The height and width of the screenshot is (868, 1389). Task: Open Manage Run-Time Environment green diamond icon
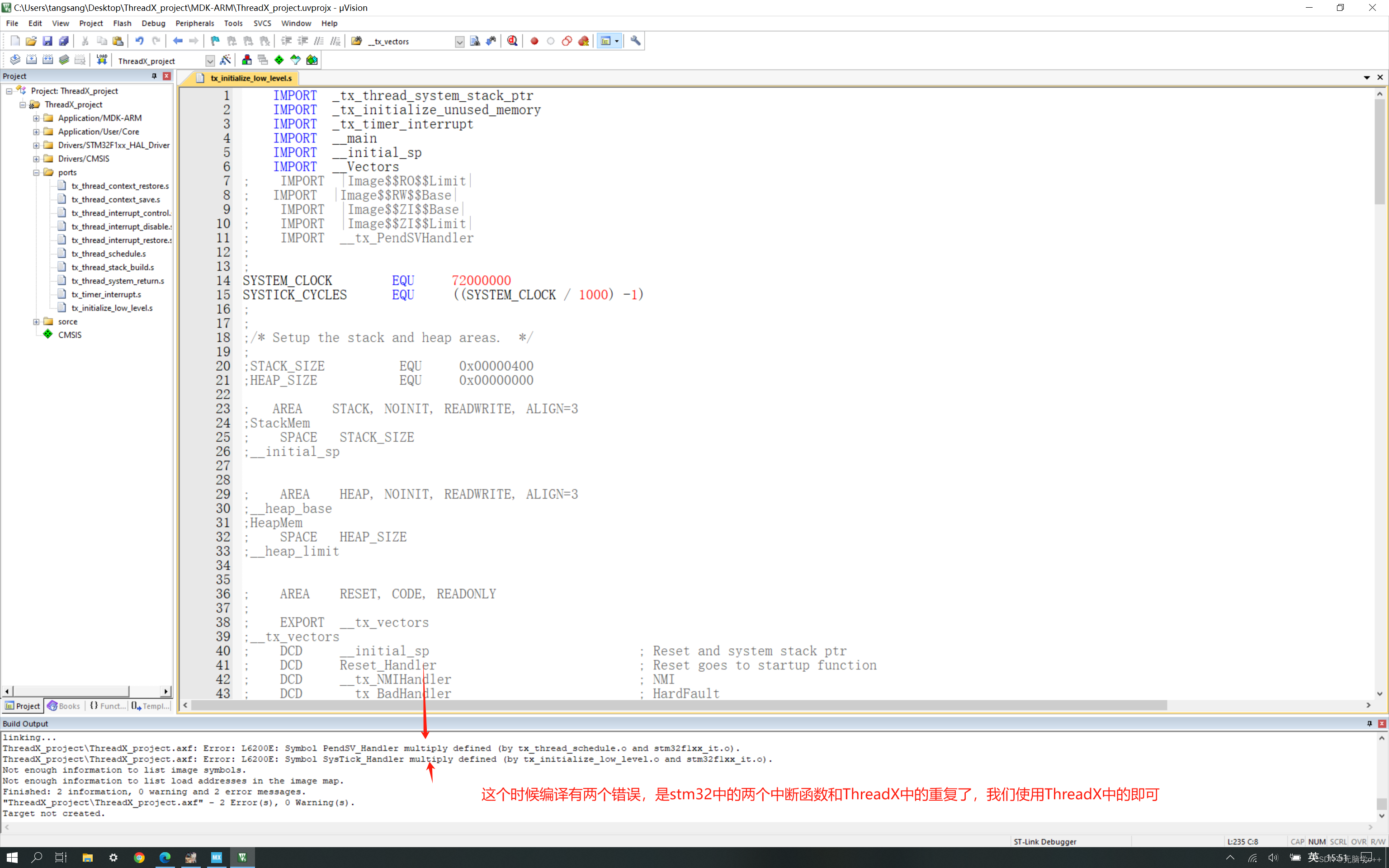[279, 60]
